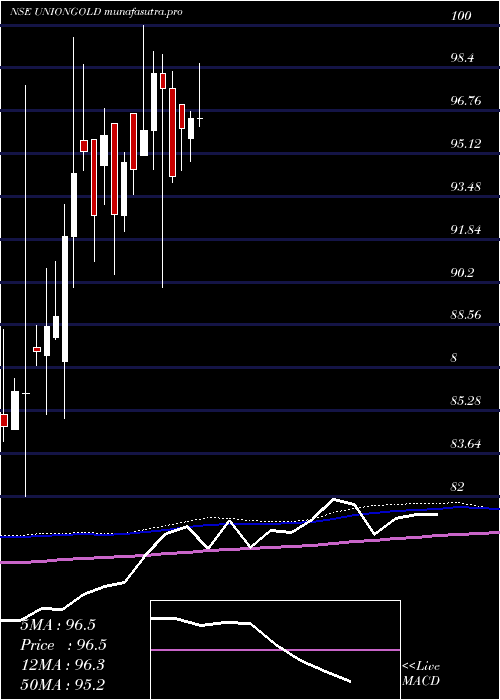
Task: Select the 83.64 price axis label
Action: pos(466,444)
